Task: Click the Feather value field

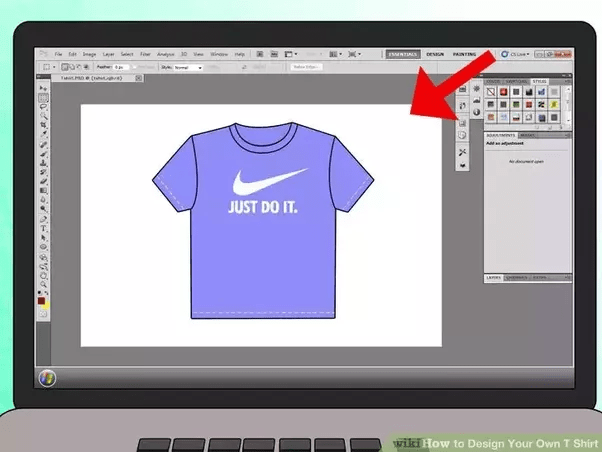Action: pos(121,67)
